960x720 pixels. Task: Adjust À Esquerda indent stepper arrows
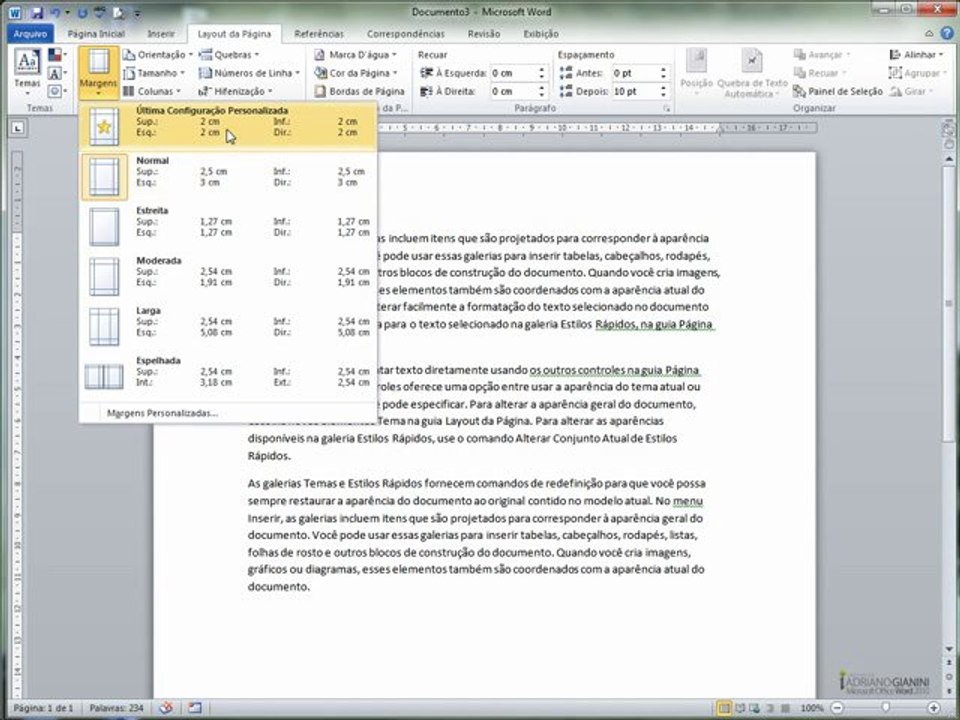pyautogui.click(x=541, y=73)
